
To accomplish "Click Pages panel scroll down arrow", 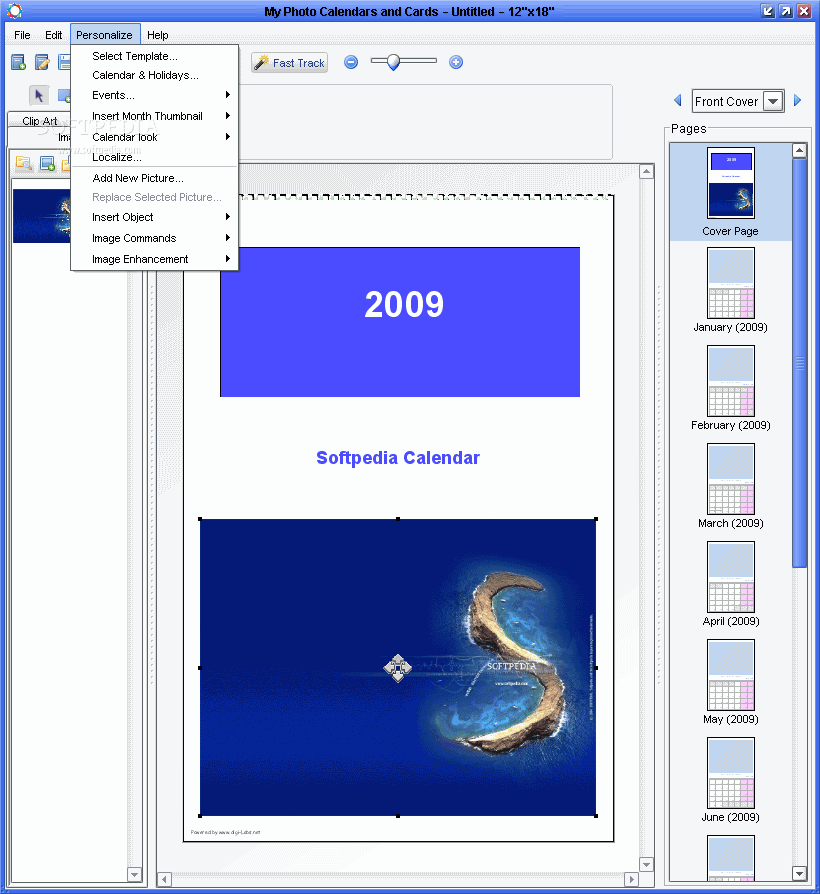I will coord(799,873).
